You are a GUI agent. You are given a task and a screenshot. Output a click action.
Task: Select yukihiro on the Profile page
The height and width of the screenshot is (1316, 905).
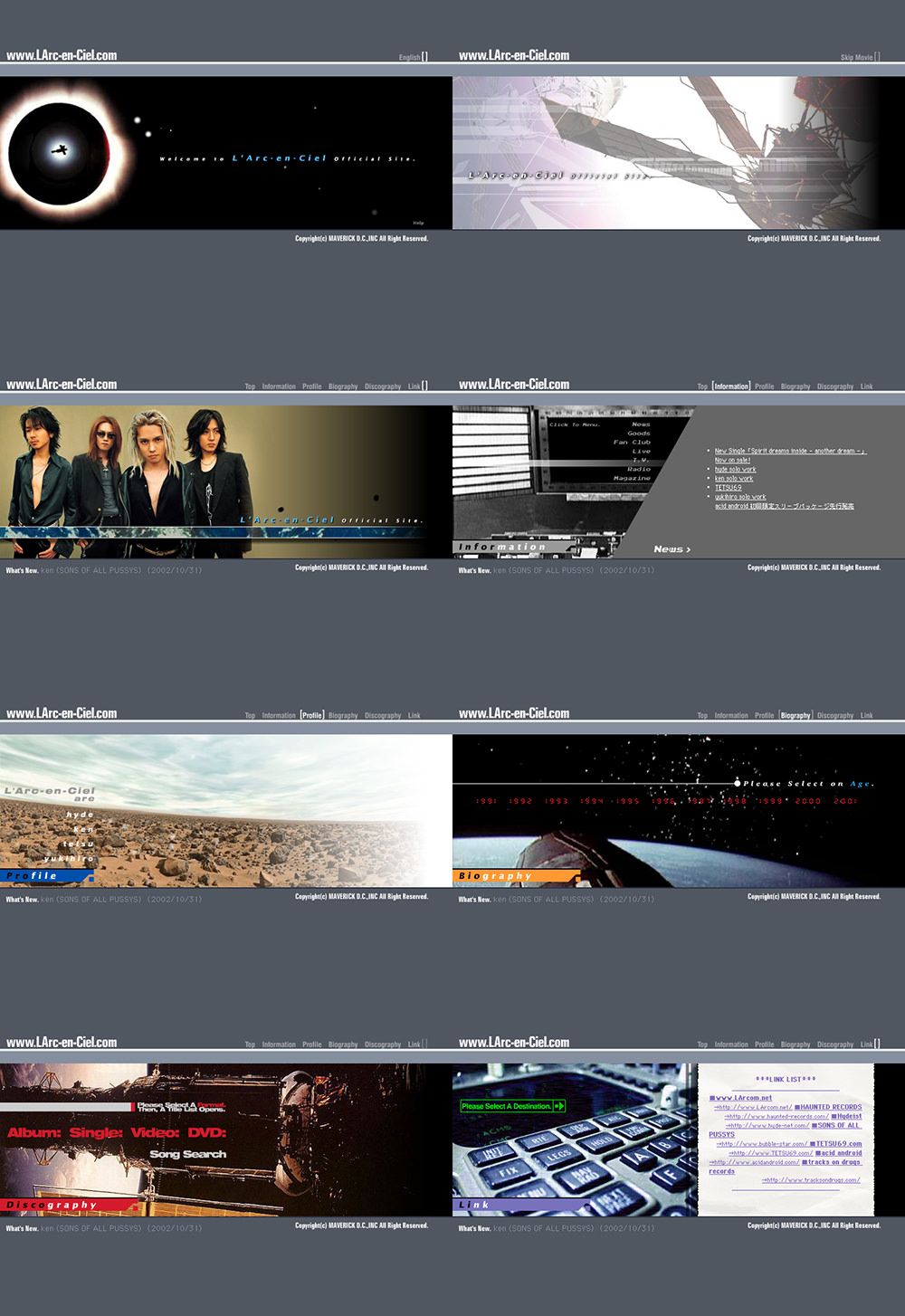point(69,858)
